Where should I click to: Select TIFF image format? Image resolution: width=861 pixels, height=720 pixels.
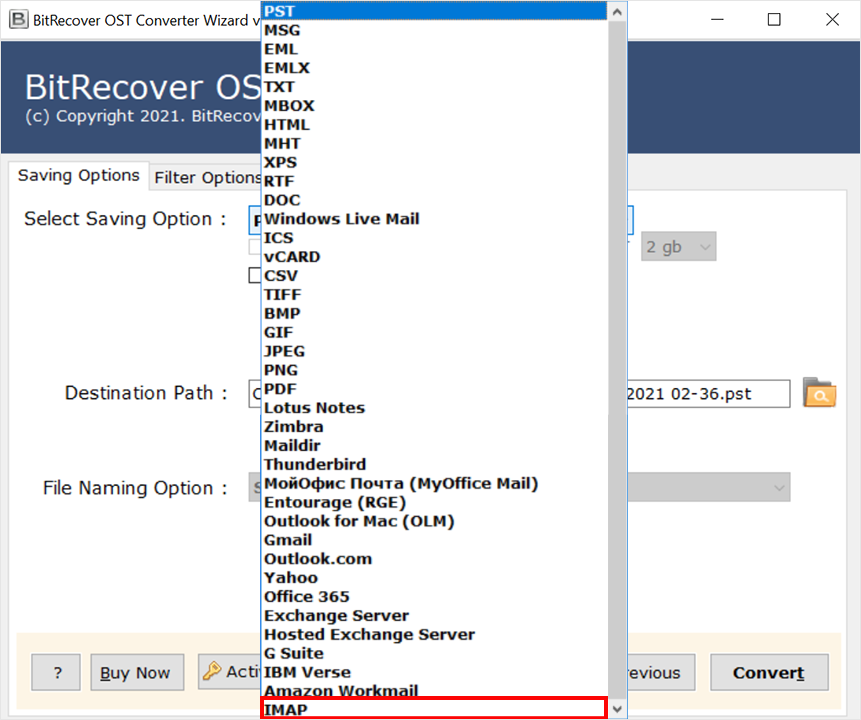434,294
